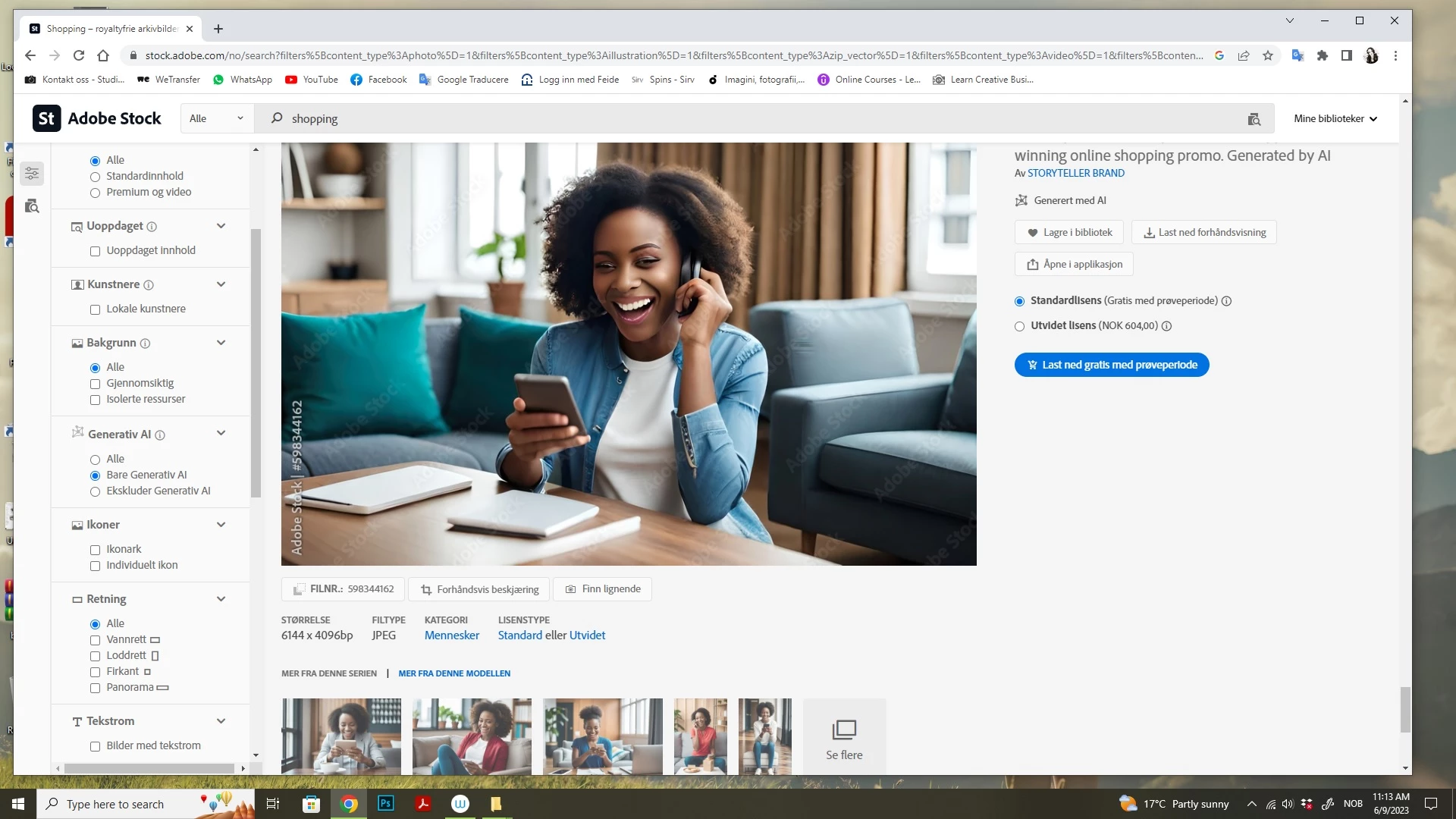Click the Adobe Stock logo

click(97, 118)
